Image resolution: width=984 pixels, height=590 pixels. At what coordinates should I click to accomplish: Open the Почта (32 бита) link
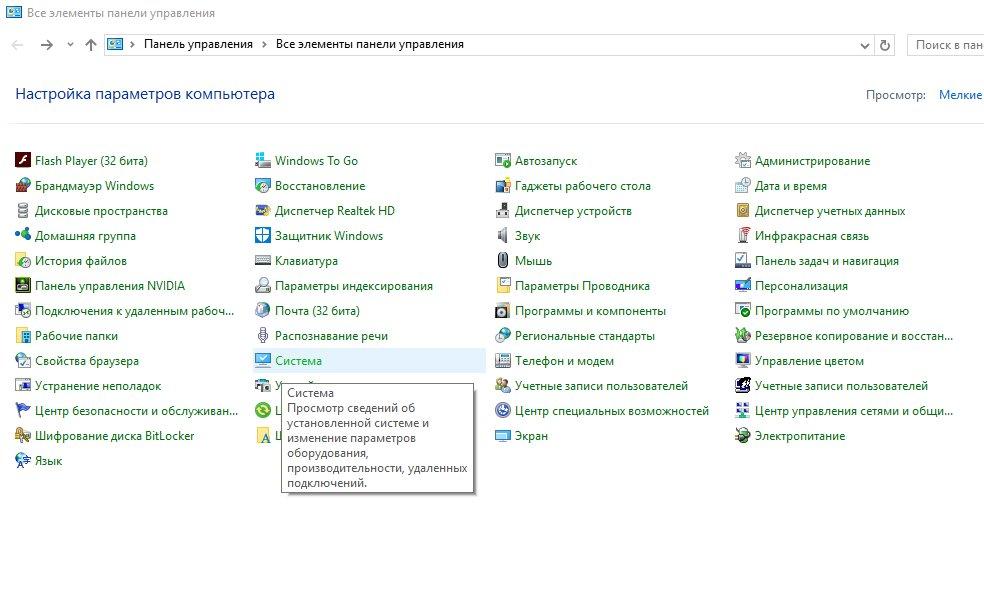click(x=317, y=311)
